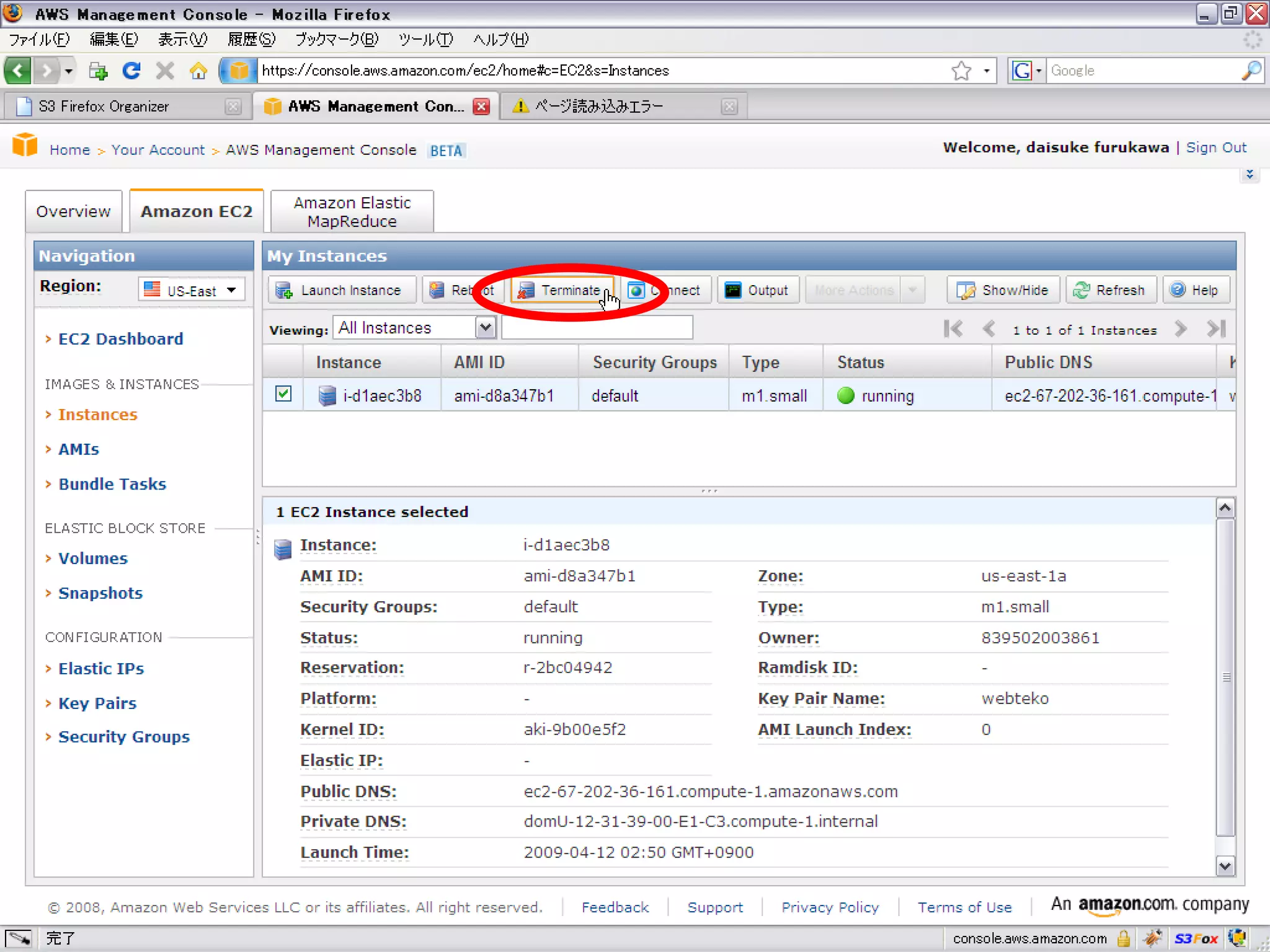
Task: Collapse header with the double-chevron icon
Action: pos(1250,175)
